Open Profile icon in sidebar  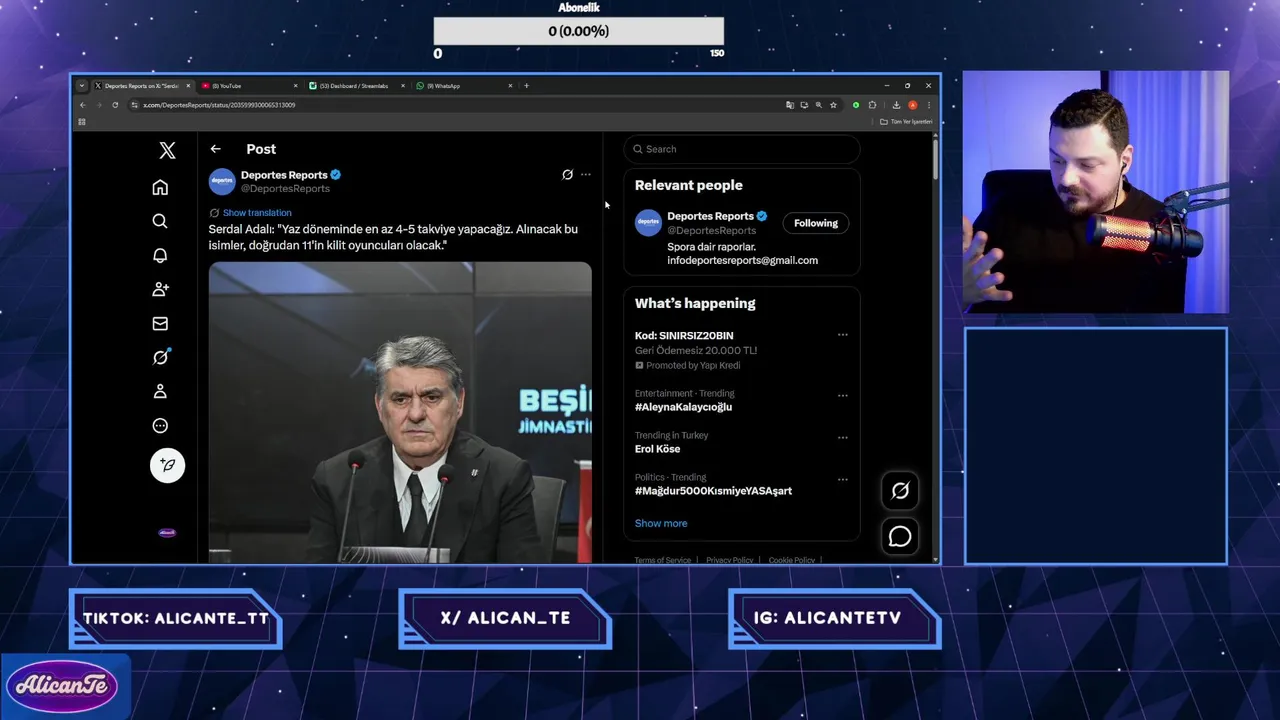click(160, 391)
